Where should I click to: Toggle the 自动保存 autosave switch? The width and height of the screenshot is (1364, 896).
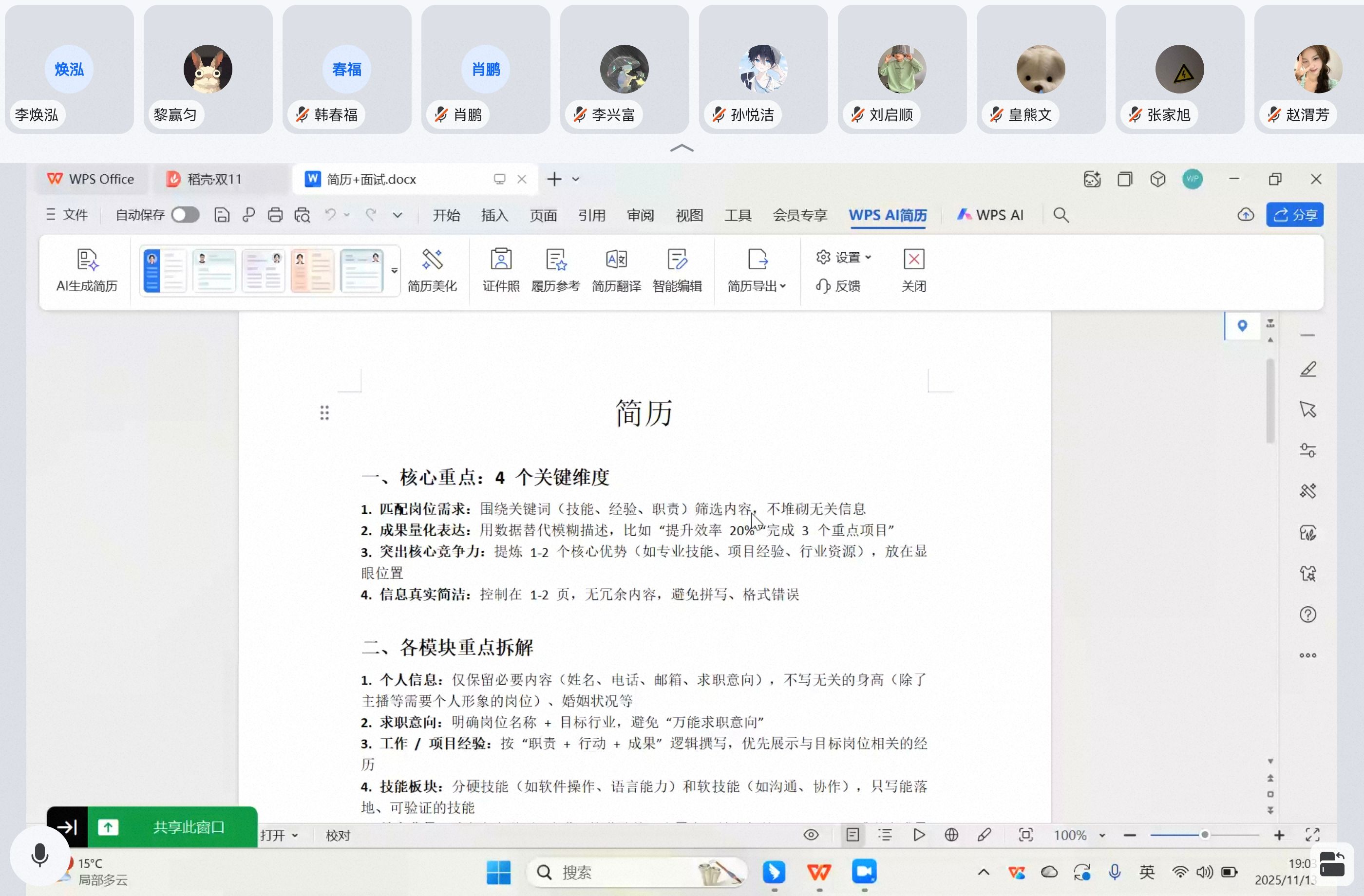185,215
